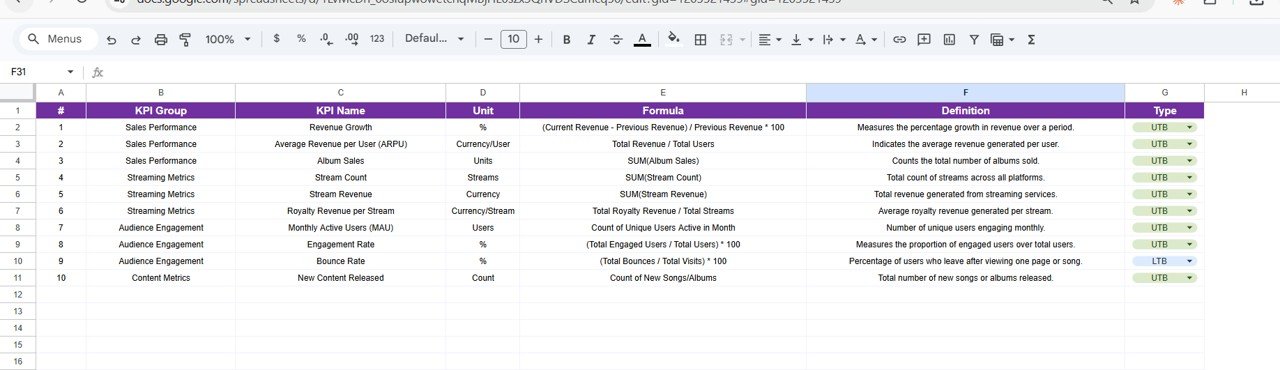Select cell 'Content Metrics'
1280x370 pixels.
click(161, 278)
